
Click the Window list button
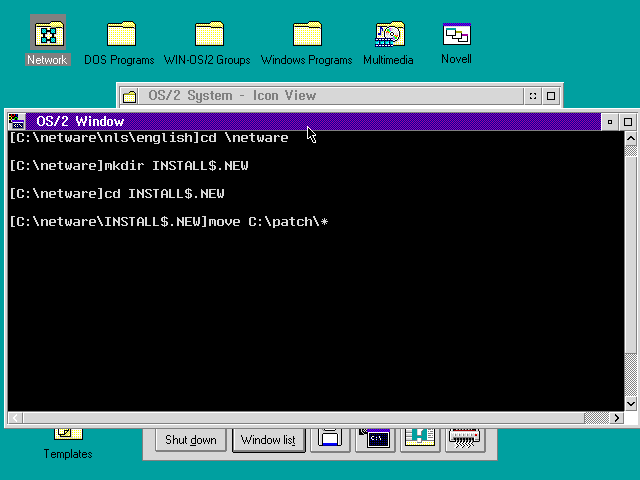tap(268, 440)
